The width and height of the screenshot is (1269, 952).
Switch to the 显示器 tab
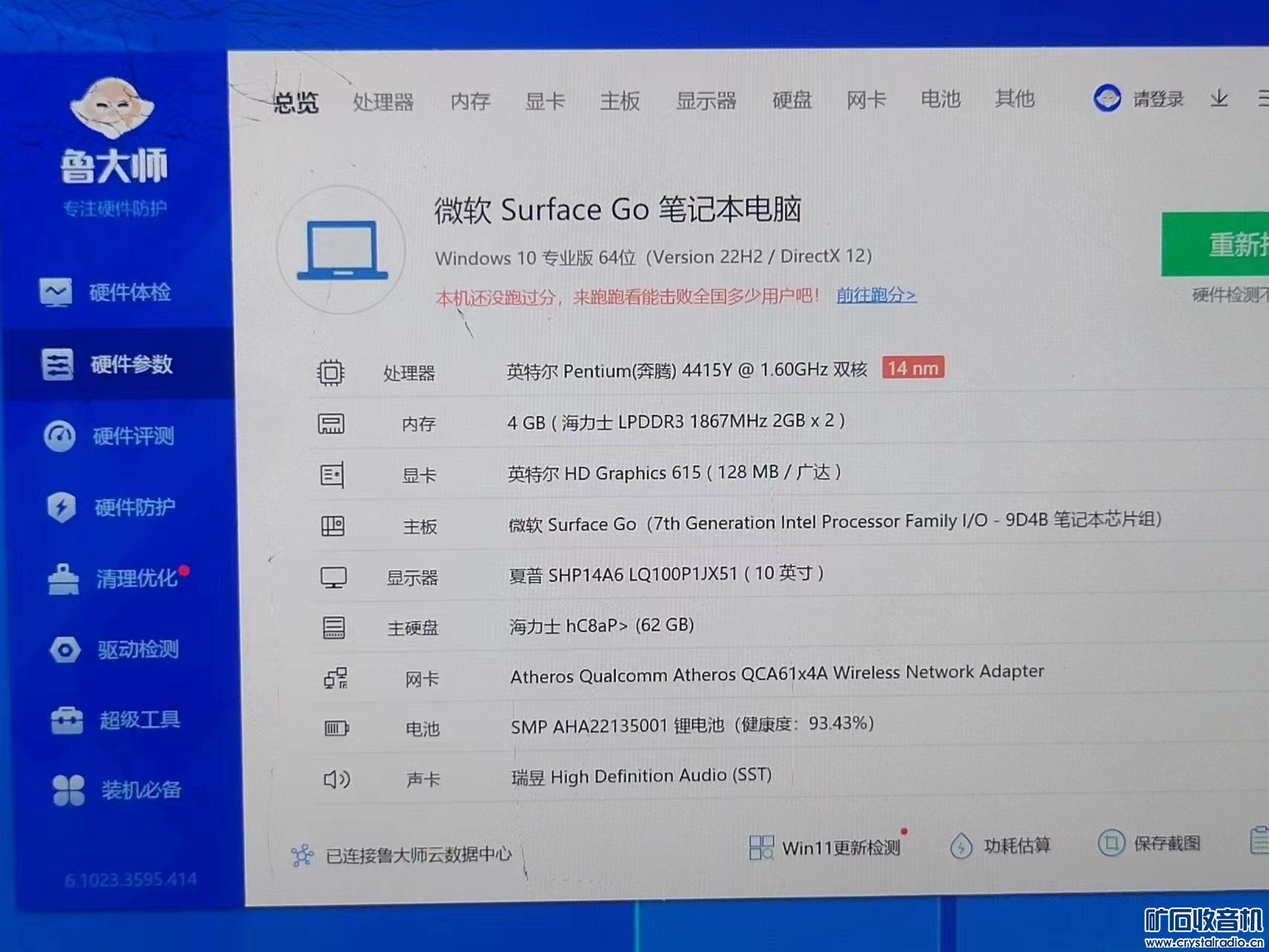click(x=706, y=100)
